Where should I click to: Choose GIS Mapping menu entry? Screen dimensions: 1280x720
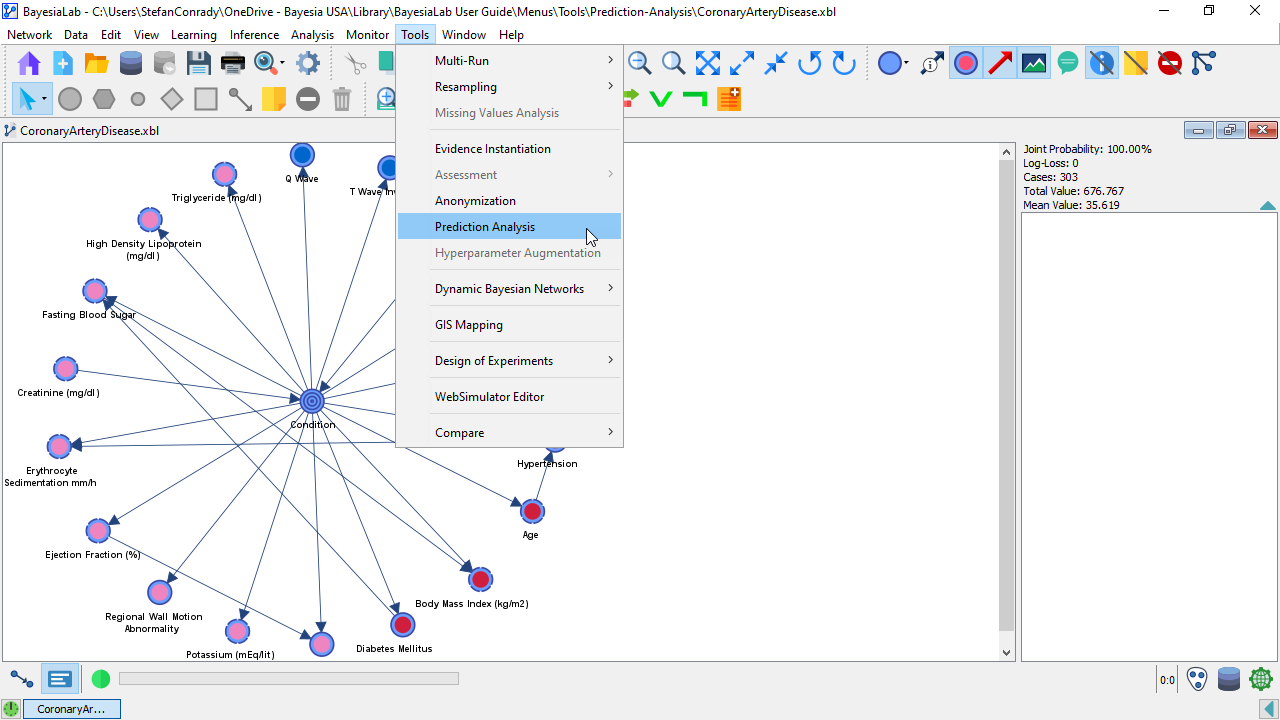tap(509, 325)
